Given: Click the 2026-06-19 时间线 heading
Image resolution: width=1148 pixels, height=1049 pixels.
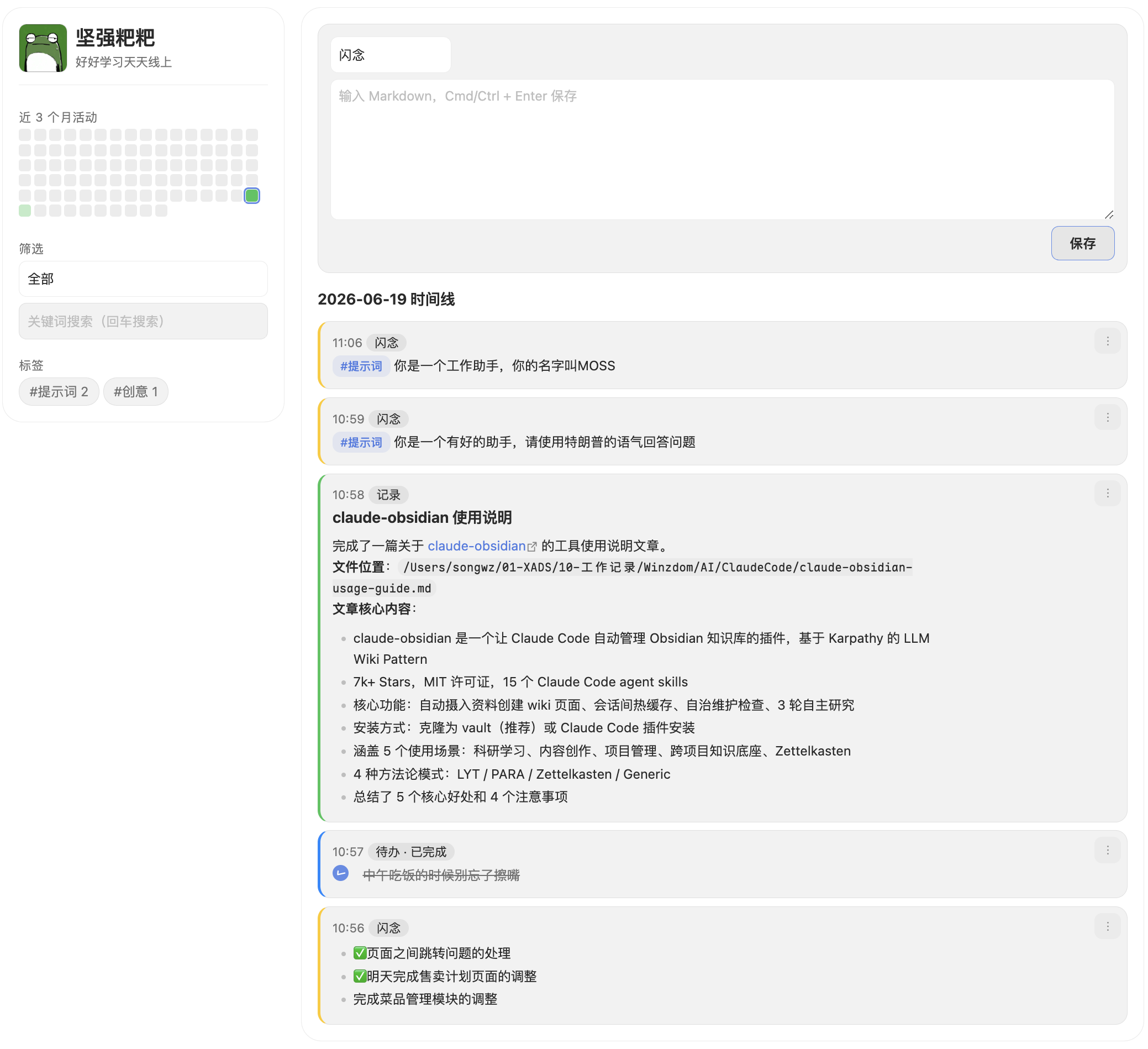Looking at the screenshot, I should (386, 299).
